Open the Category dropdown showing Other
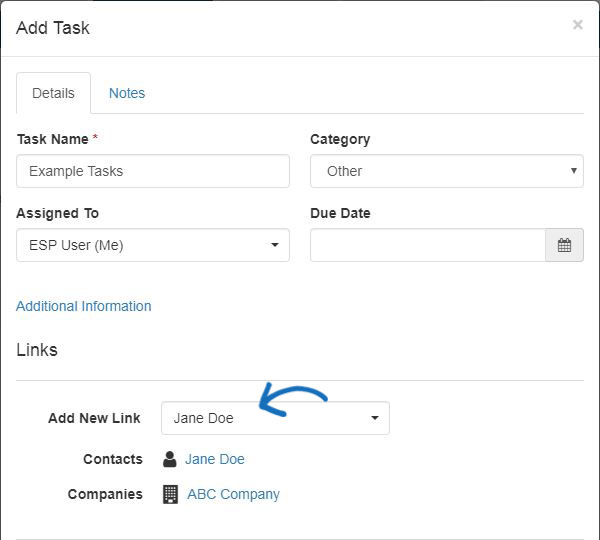Screen dimensions: 600x540 click(447, 171)
